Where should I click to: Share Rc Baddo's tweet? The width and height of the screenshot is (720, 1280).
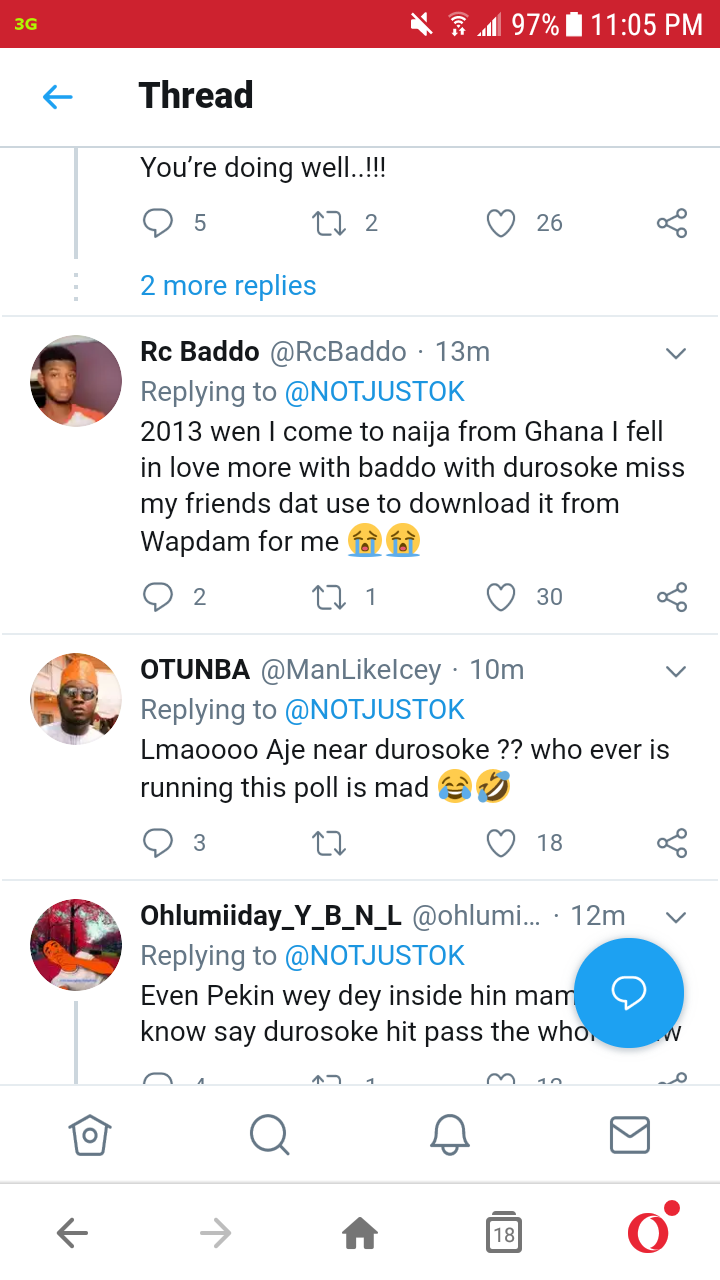pyautogui.click(x=672, y=597)
